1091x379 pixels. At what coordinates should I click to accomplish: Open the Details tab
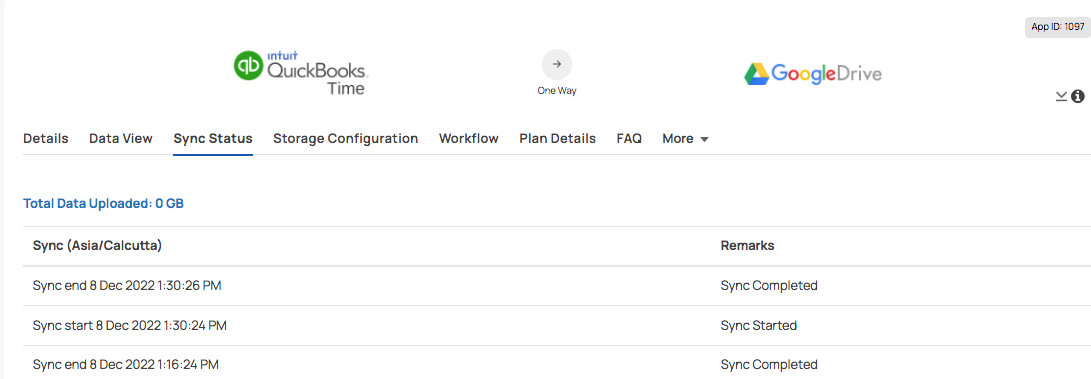point(46,138)
